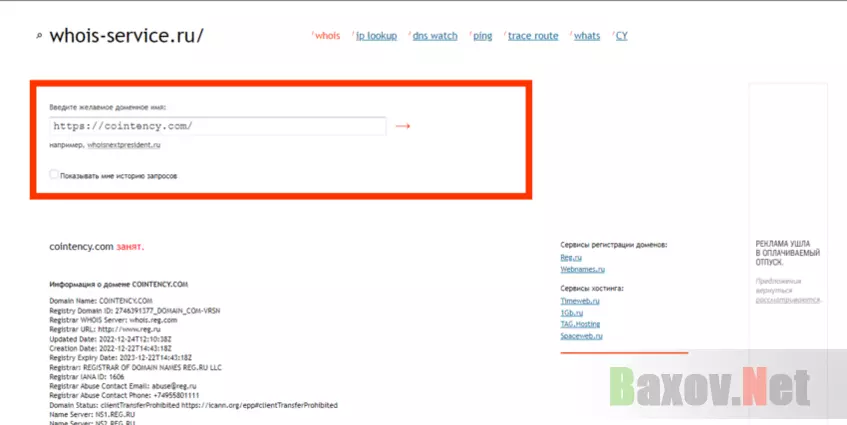Open the TAG.Hosting link
Image resolution: width=847 pixels, height=425 pixels.
(580, 324)
